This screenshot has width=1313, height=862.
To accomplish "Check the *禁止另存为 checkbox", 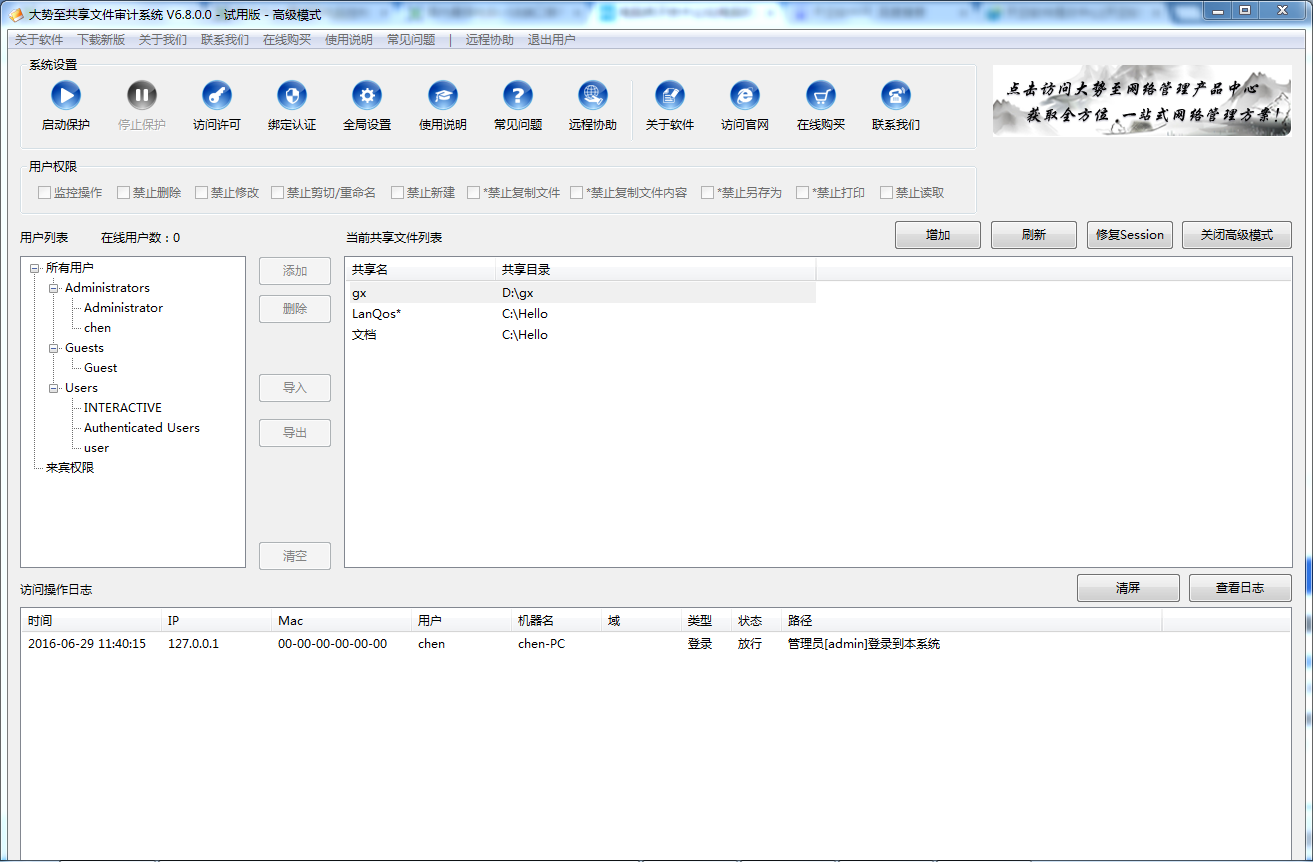I will pos(707,193).
